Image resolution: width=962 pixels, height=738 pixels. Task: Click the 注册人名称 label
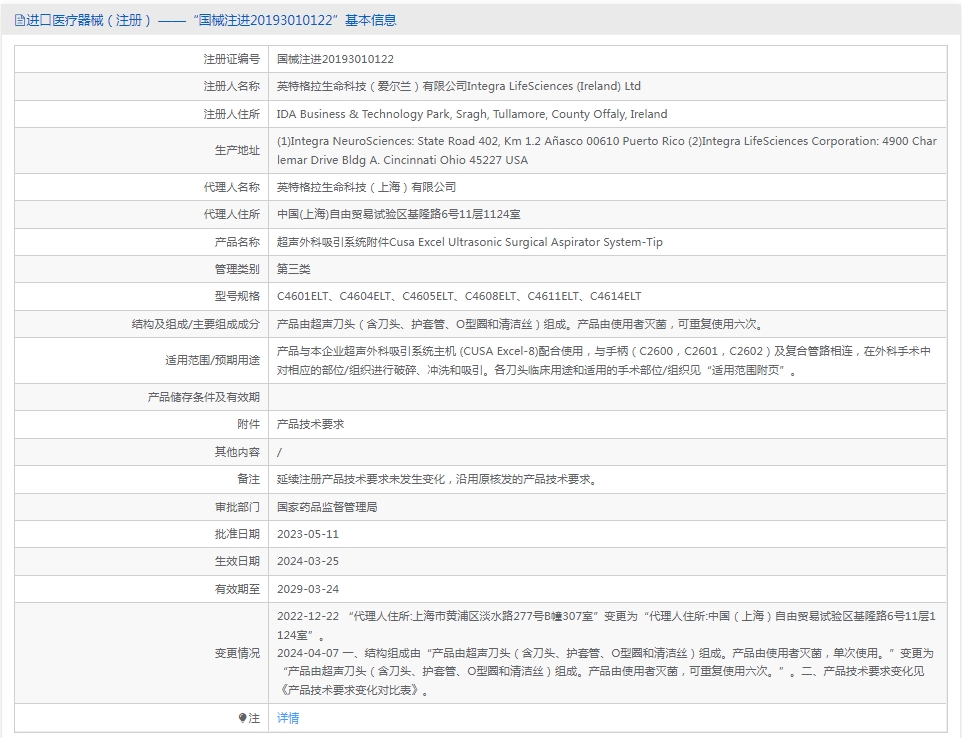tap(231, 86)
